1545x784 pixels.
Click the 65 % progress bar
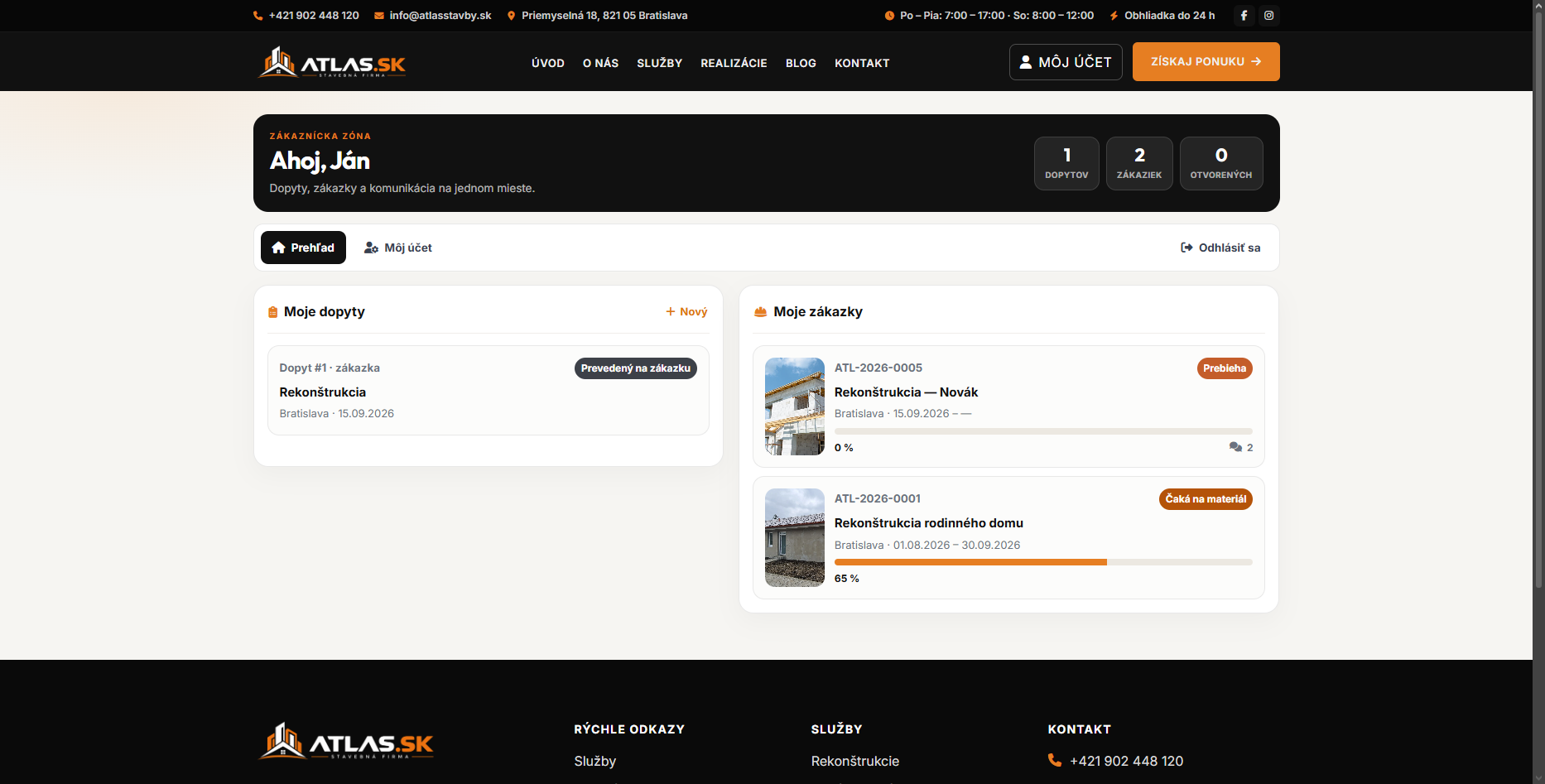[x=1043, y=562]
